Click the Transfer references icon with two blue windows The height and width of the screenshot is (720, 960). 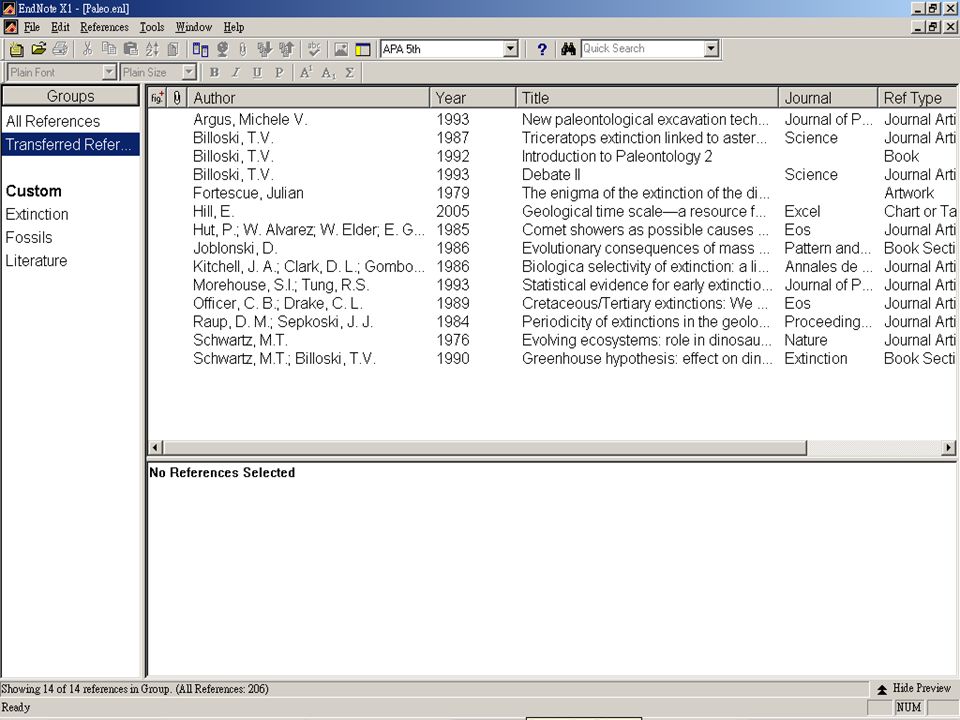pos(200,49)
